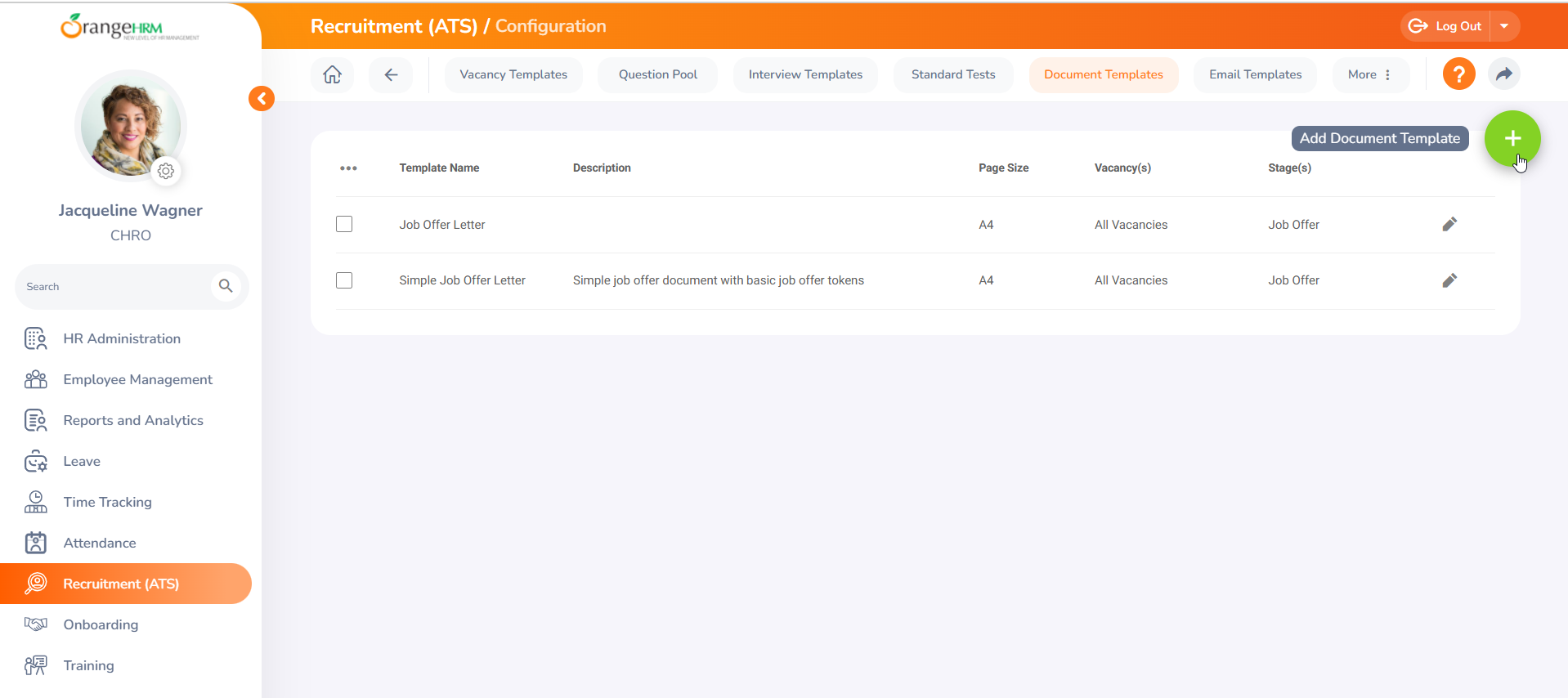Click the share arrow icon
Viewport: 1568px width, 698px height.
[x=1503, y=74]
